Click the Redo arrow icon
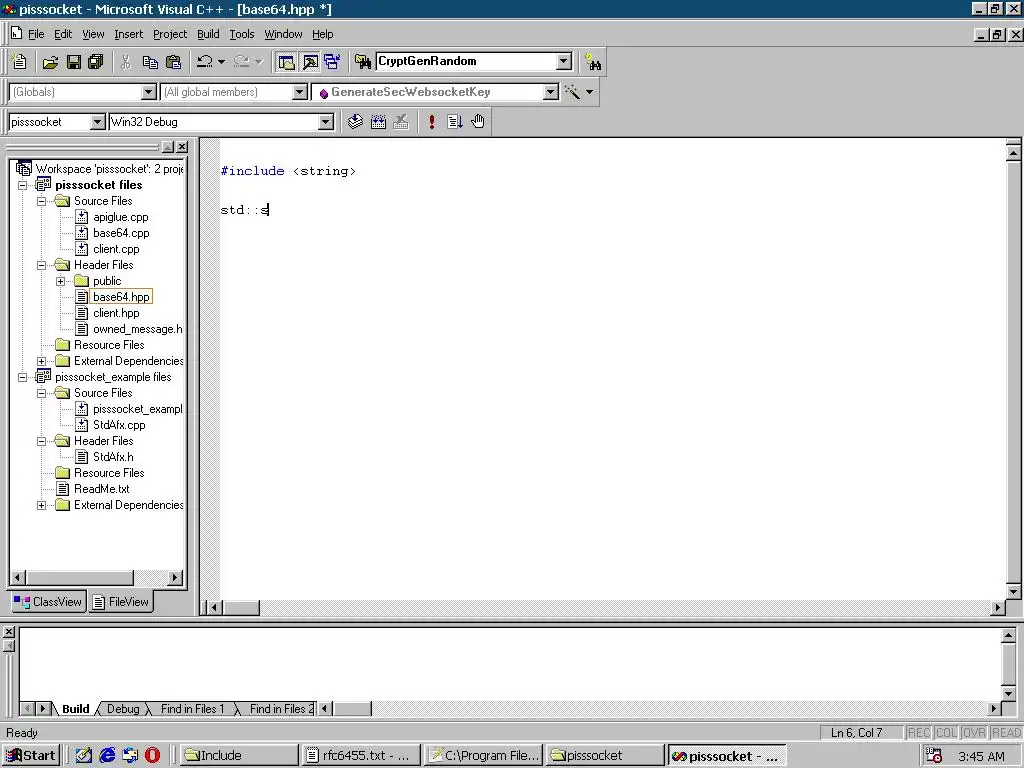 (x=242, y=62)
